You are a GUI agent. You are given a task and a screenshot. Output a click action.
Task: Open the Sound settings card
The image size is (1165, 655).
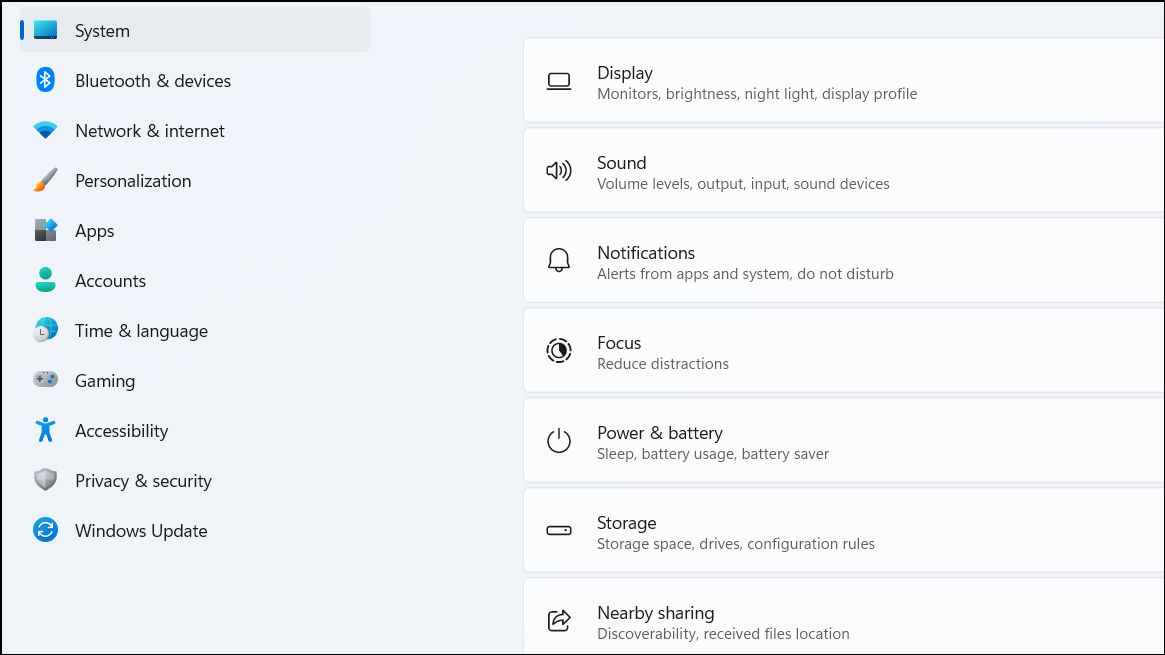[x=844, y=171]
